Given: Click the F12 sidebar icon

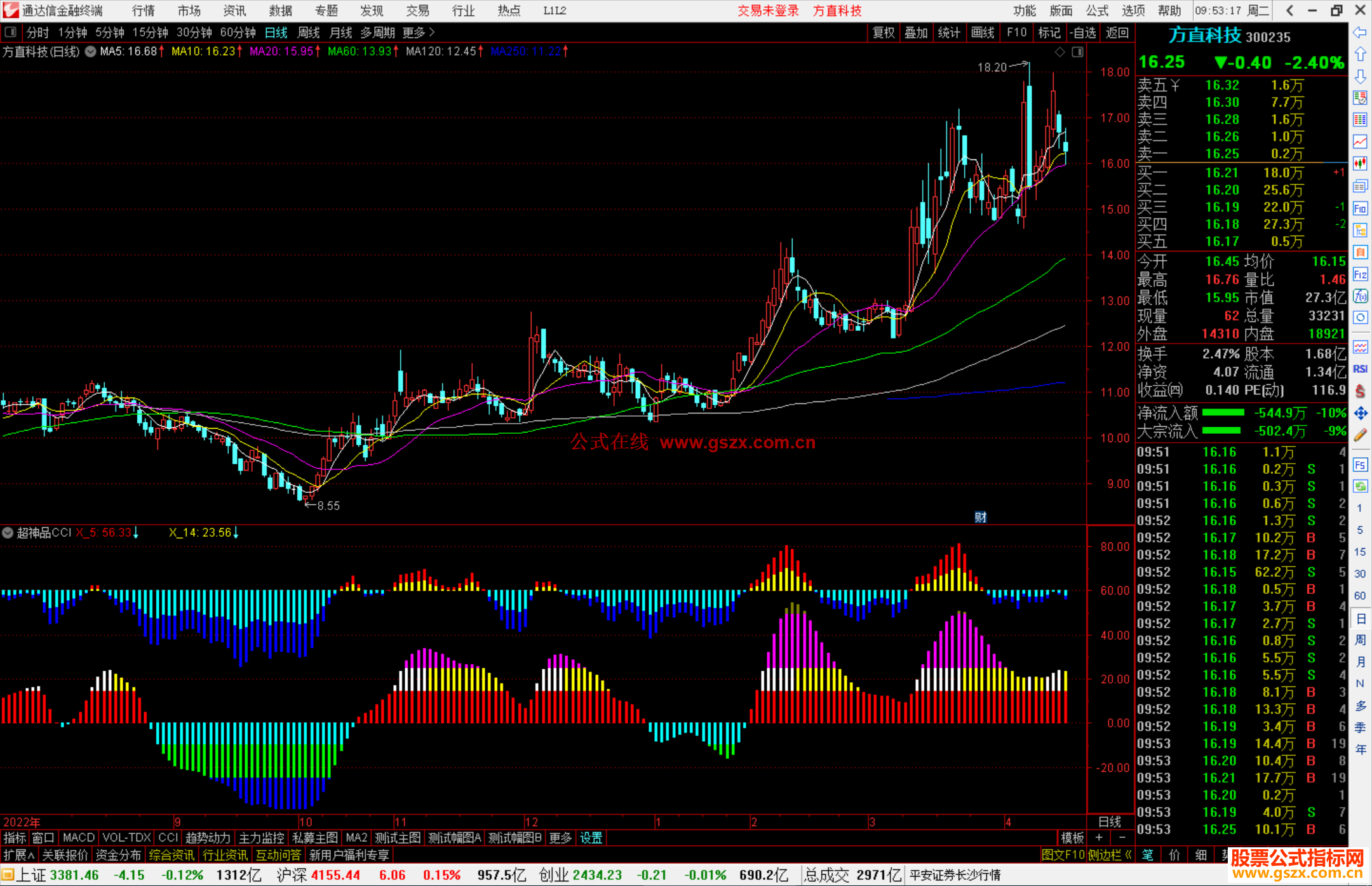Looking at the screenshot, I should point(1360,274).
